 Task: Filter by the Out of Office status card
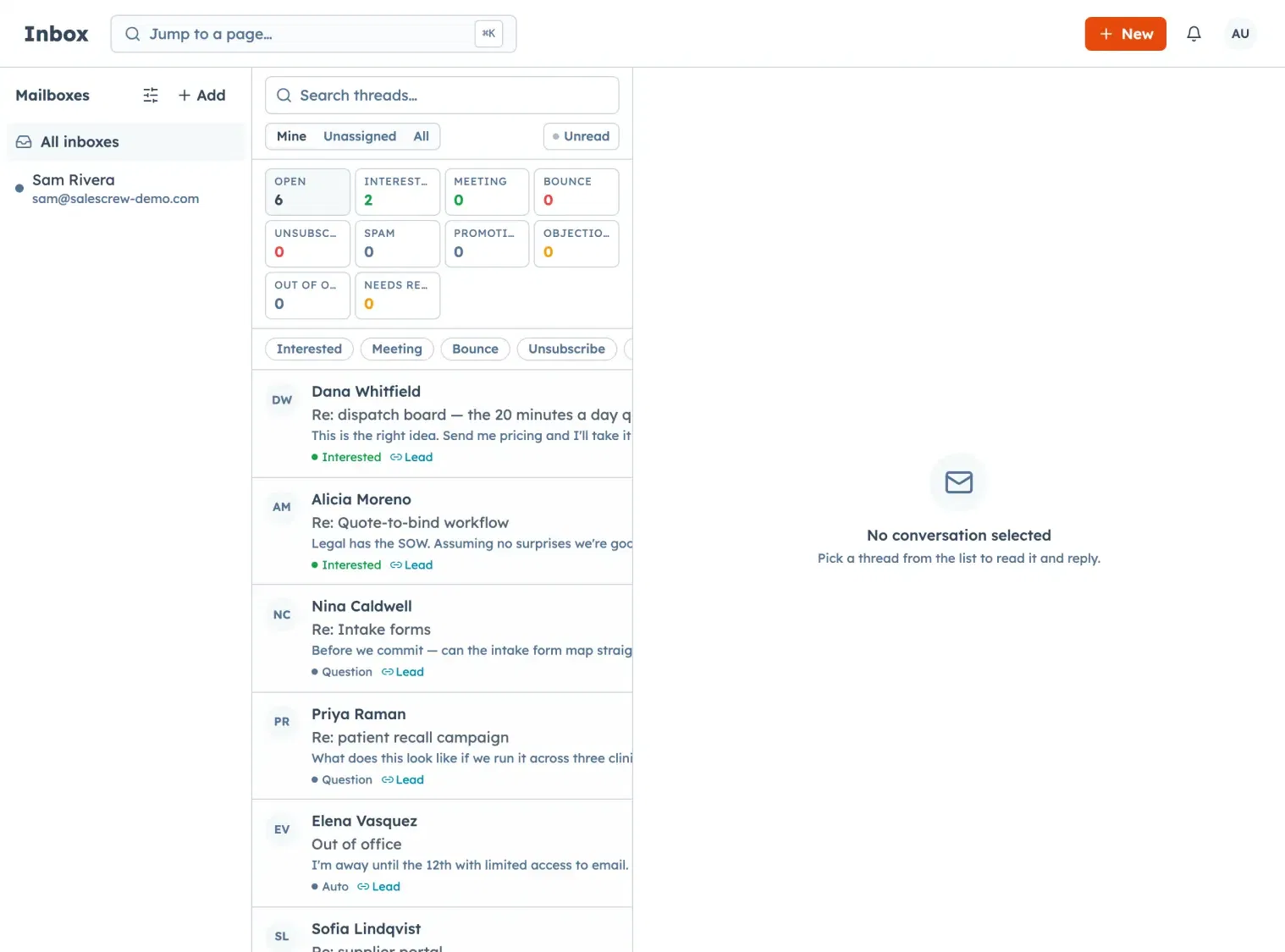tap(307, 295)
